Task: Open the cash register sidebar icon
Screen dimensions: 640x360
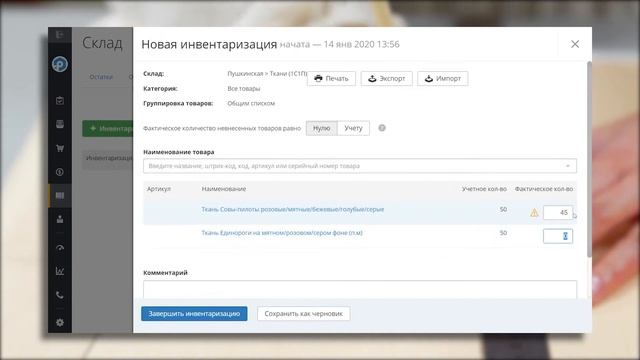Action: (x=60, y=124)
